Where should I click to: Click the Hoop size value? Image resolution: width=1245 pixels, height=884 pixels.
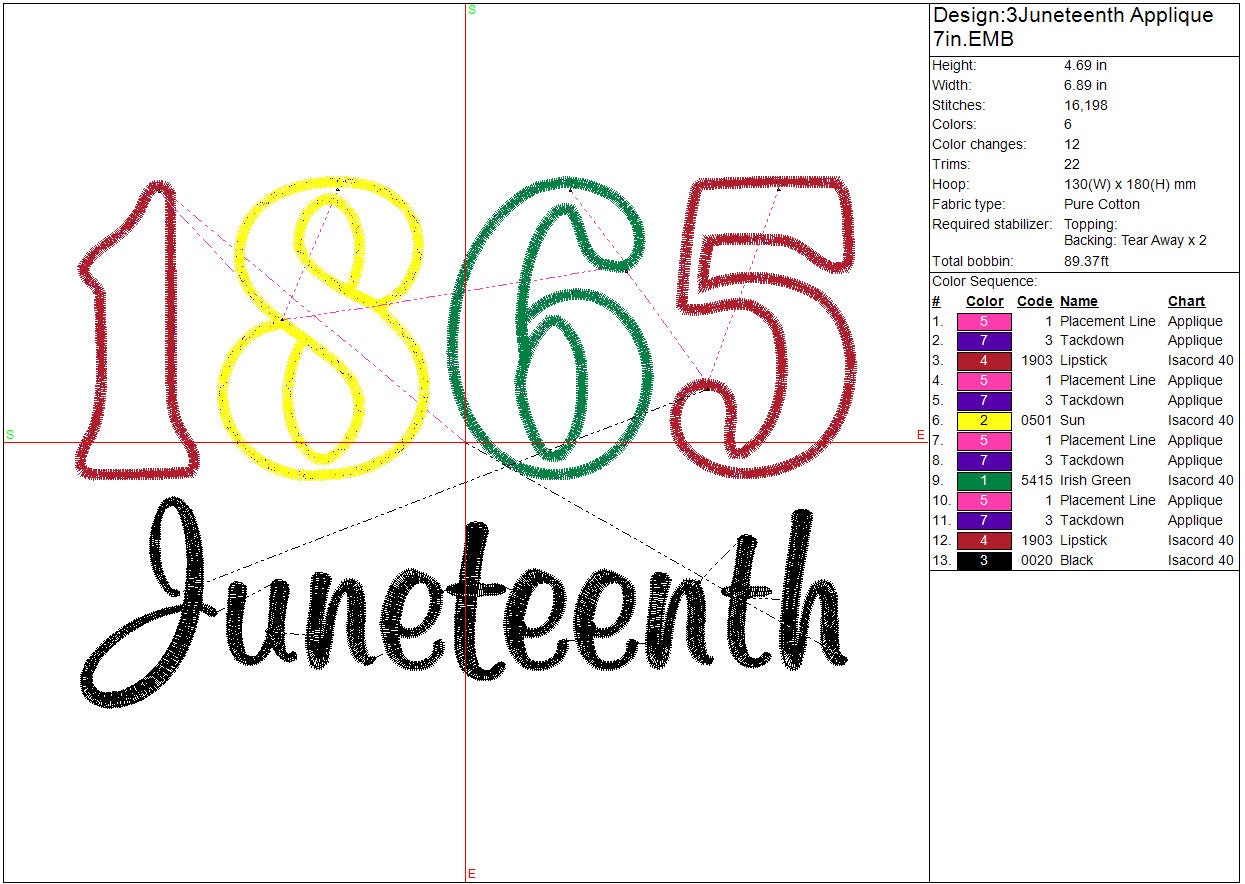click(x=1129, y=185)
